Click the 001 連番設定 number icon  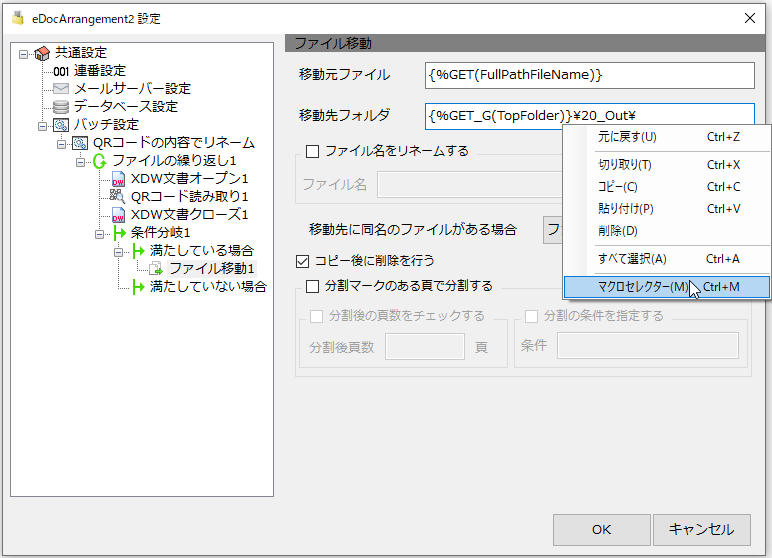61,71
